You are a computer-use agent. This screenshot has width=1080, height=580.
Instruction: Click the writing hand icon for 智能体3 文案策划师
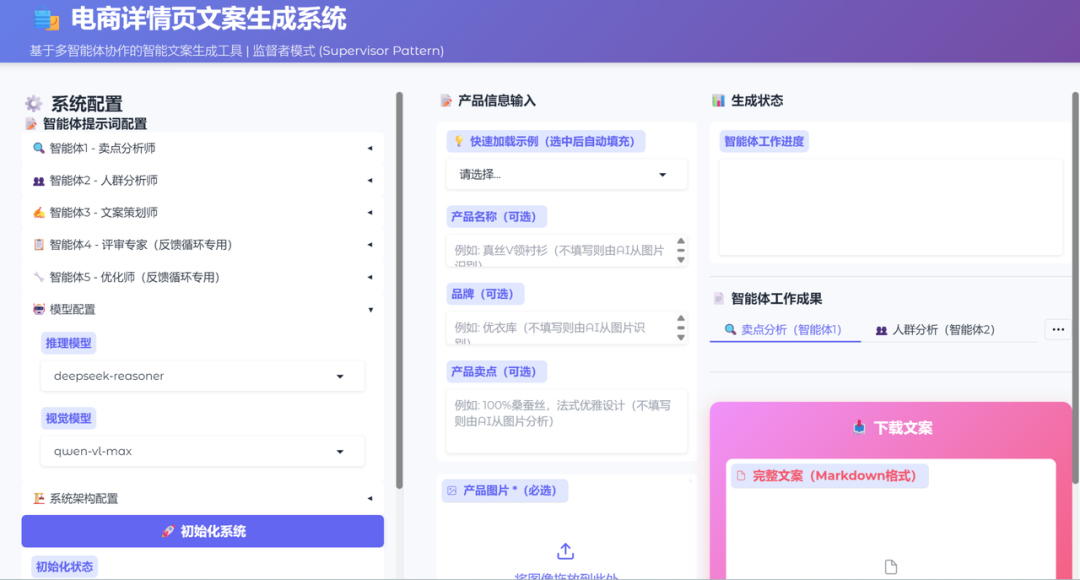click(x=39, y=212)
